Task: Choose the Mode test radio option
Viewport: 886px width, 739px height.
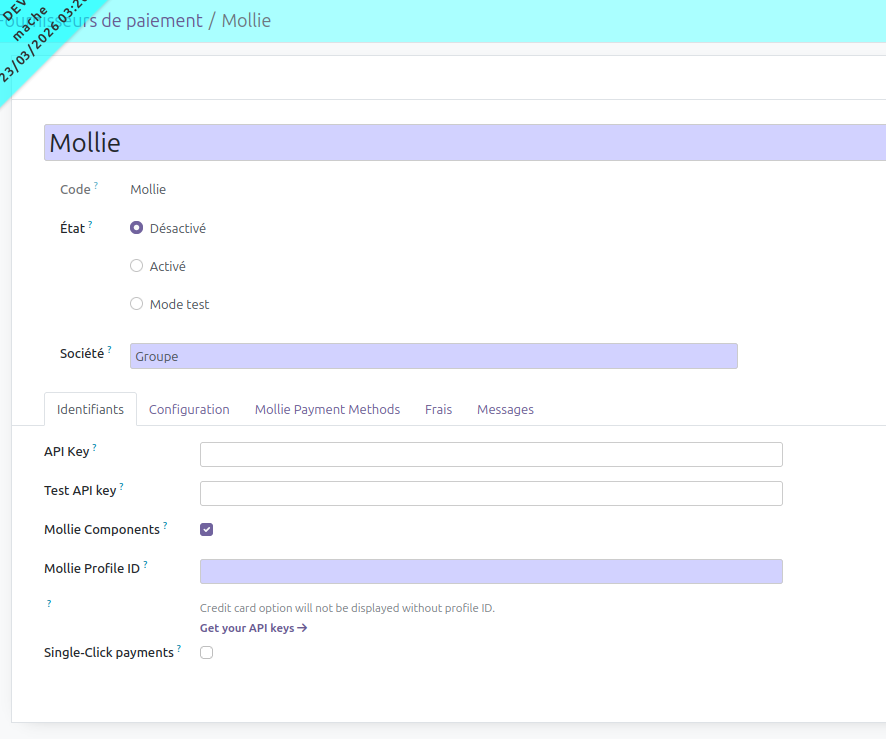Action: (137, 304)
